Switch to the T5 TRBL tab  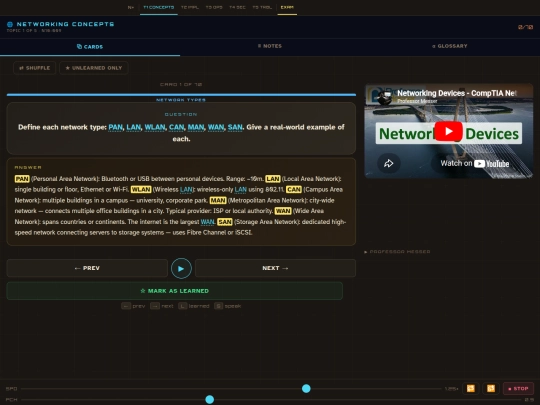click(x=262, y=7)
